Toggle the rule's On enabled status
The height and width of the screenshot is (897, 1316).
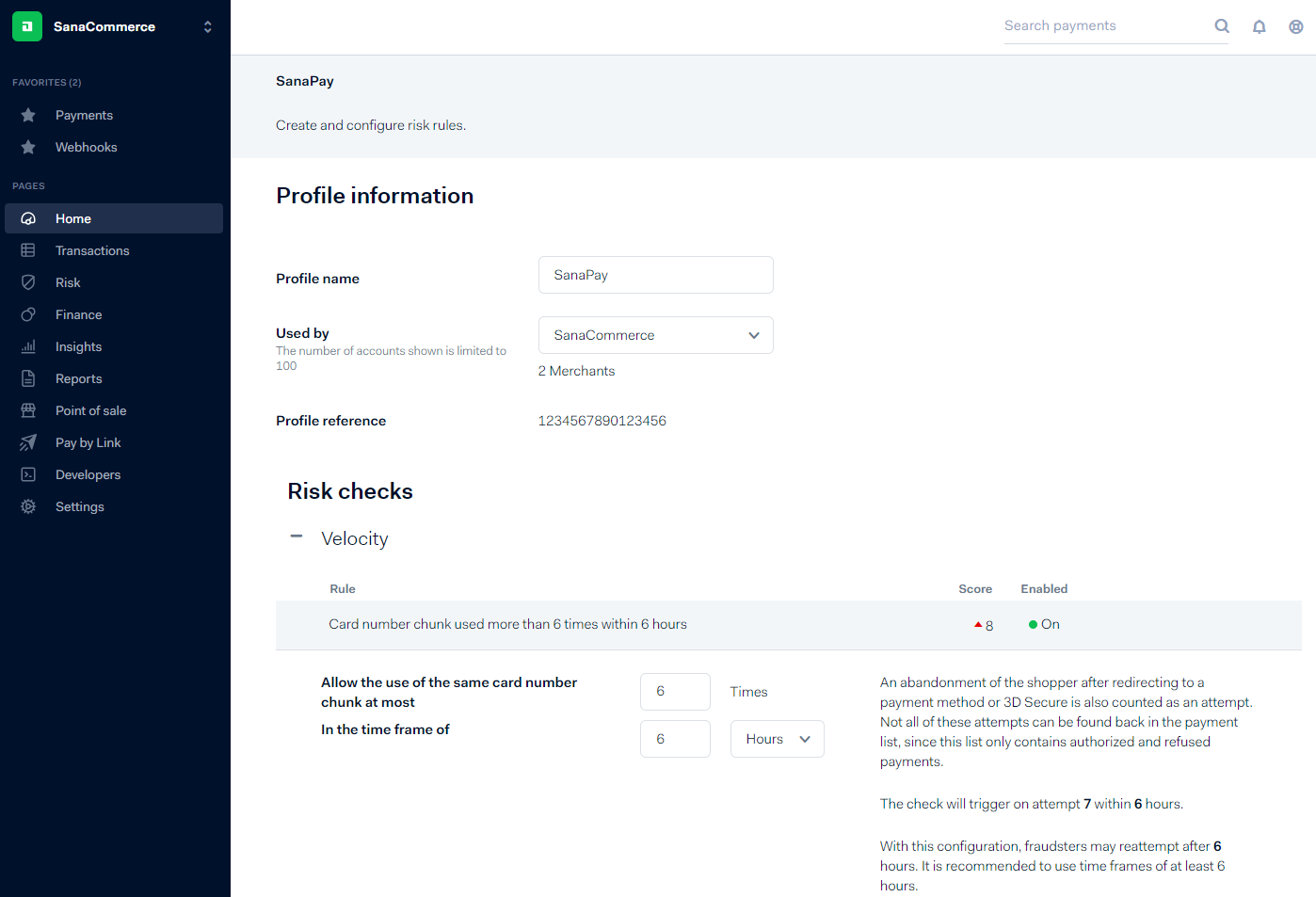click(1045, 624)
